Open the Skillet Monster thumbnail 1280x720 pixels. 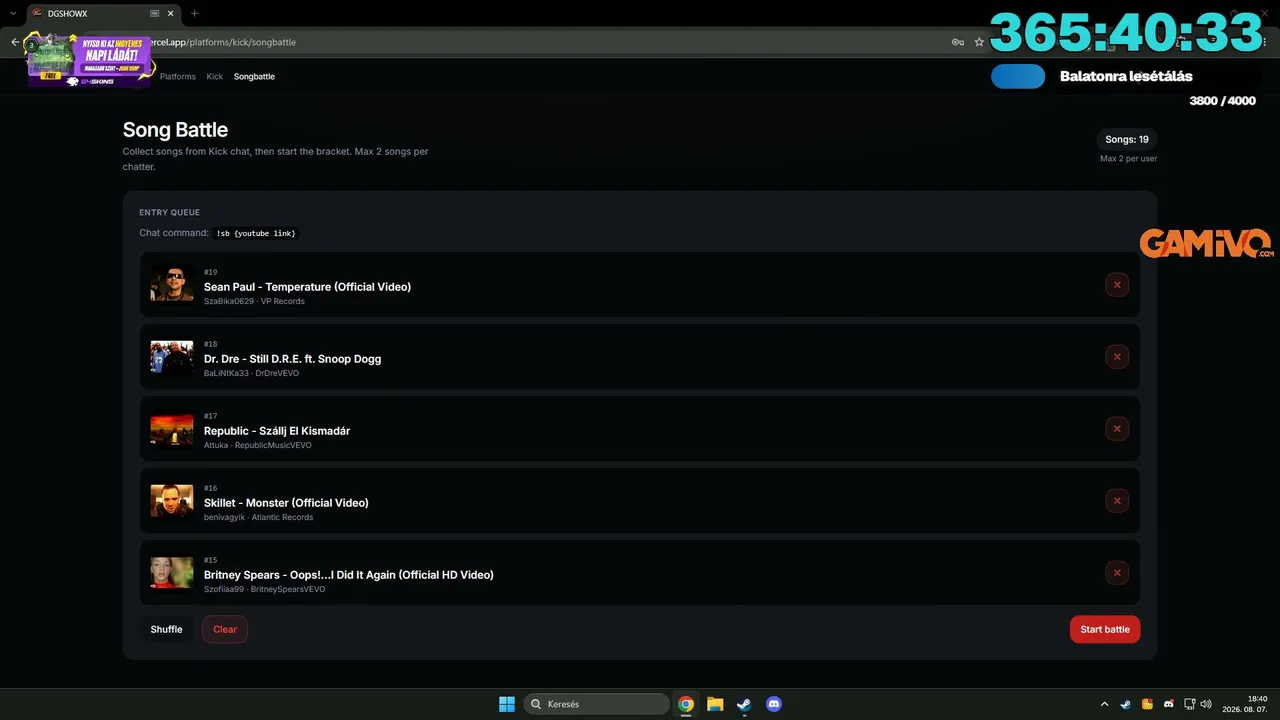pos(172,501)
